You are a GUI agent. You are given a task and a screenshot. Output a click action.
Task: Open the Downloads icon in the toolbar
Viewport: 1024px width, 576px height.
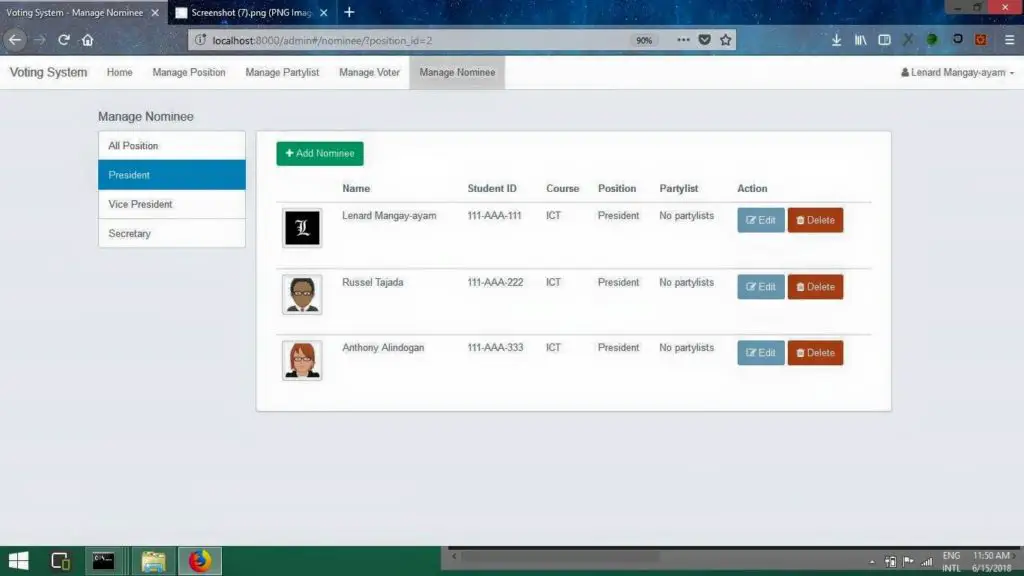(837, 40)
